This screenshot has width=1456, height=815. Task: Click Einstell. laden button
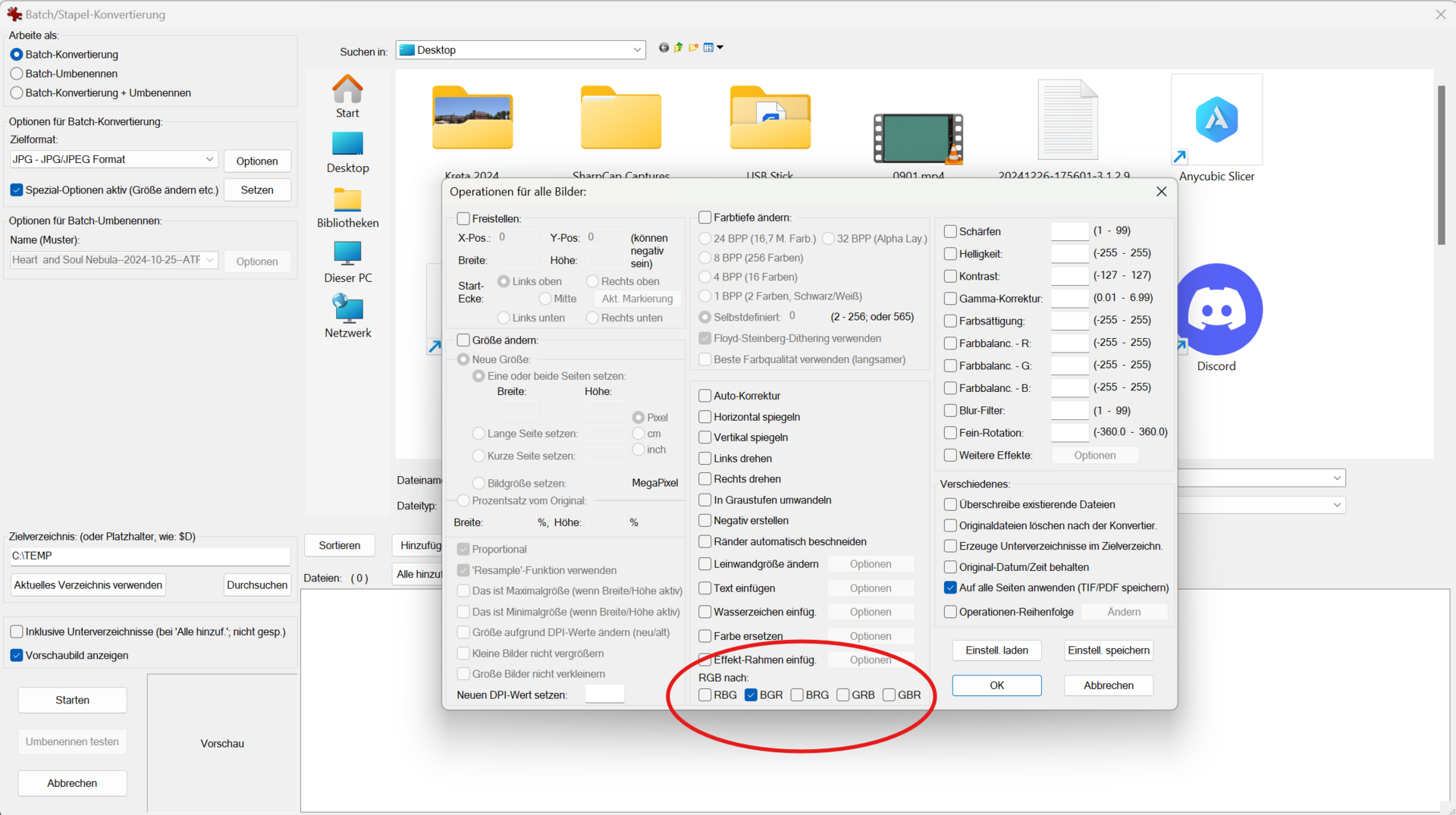pyautogui.click(x=996, y=650)
